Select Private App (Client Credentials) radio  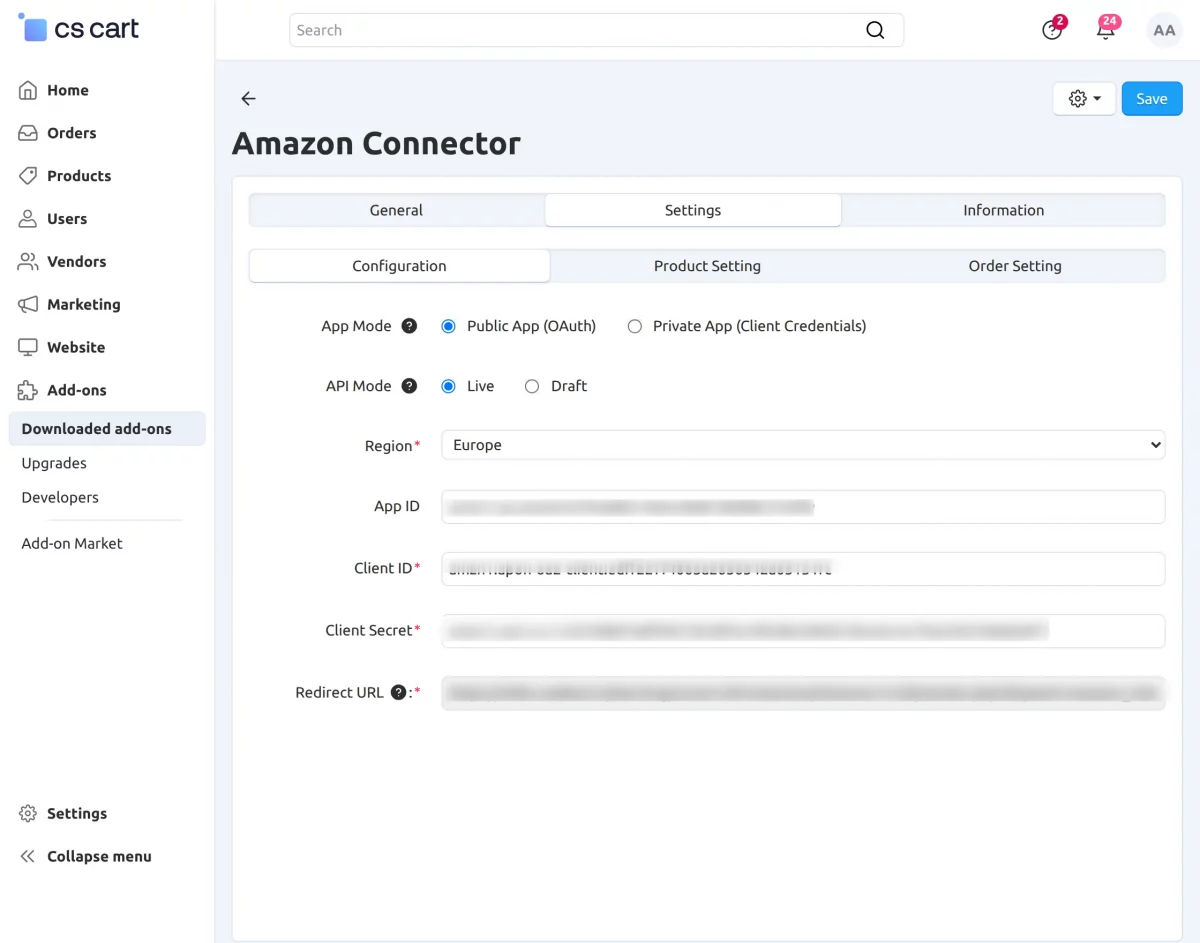coord(634,326)
